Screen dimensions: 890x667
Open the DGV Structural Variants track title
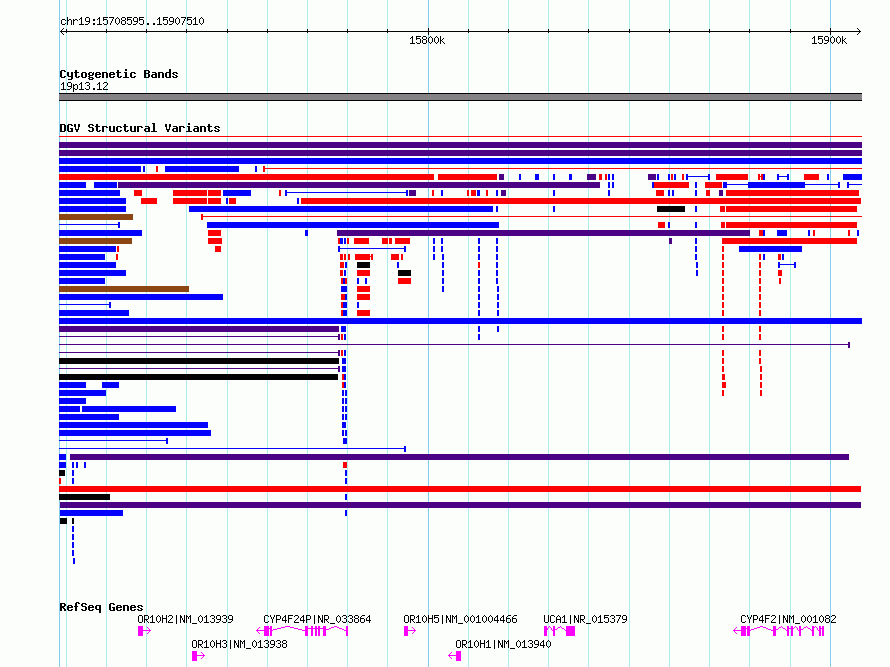coord(140,128)
